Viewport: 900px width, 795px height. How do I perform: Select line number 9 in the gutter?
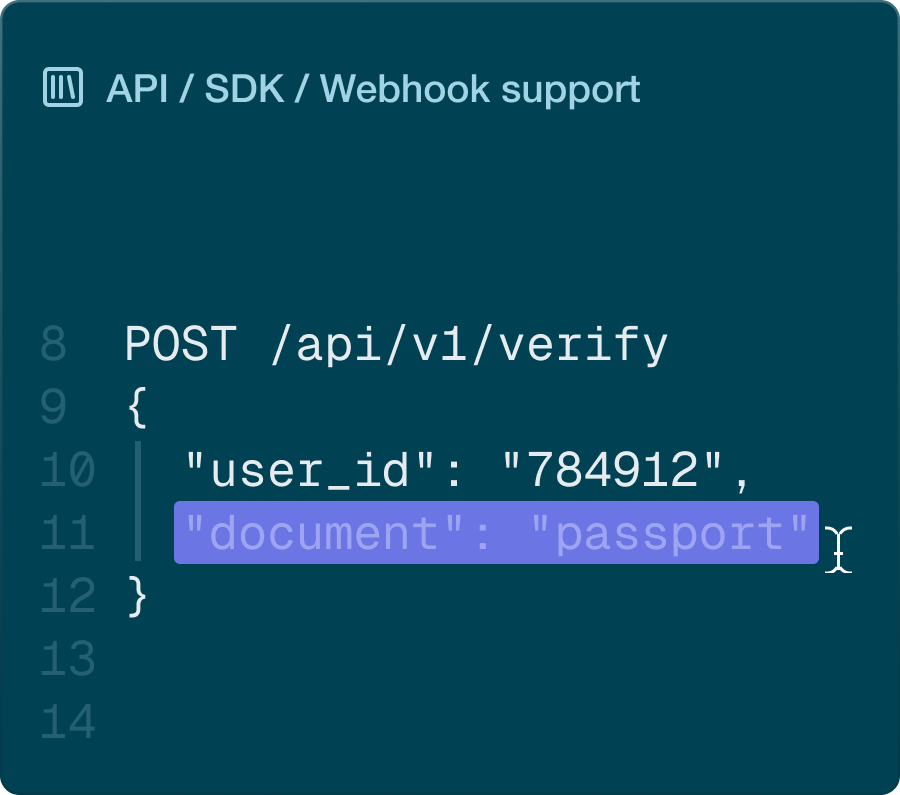pos(54,408)
